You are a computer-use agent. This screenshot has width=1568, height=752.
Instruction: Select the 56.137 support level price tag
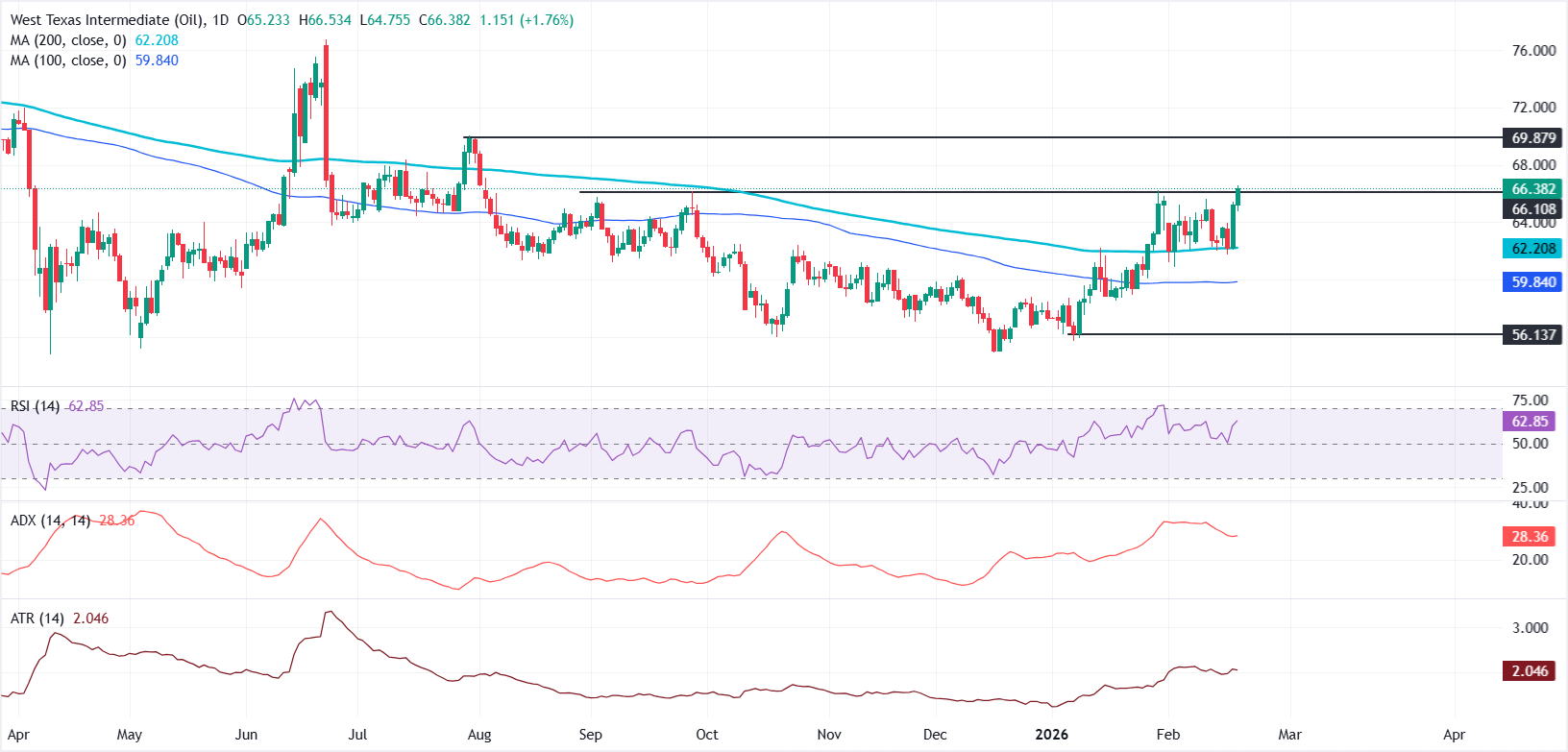[1533, 335]
